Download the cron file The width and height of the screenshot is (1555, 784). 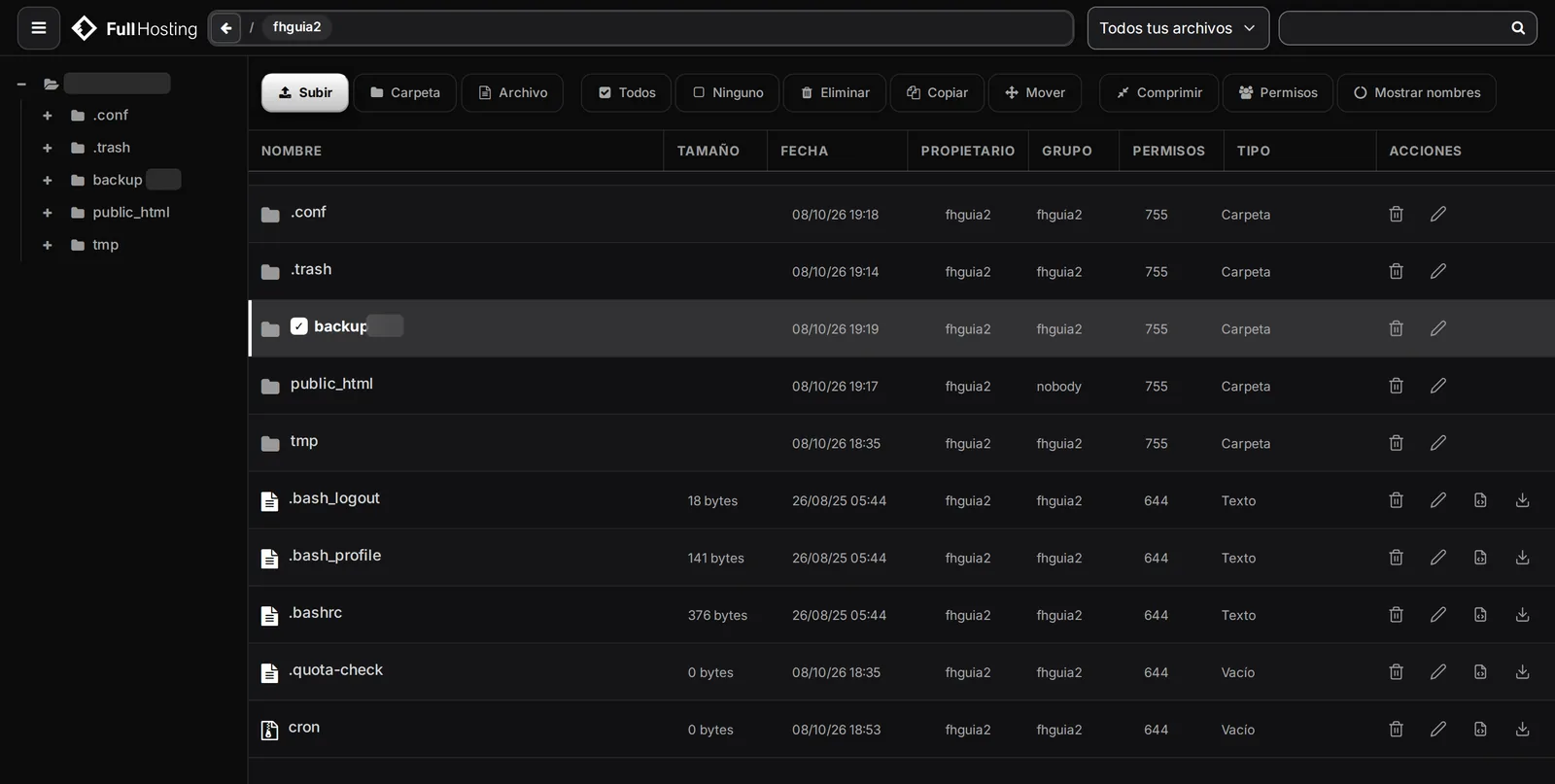pos(1523,729)
